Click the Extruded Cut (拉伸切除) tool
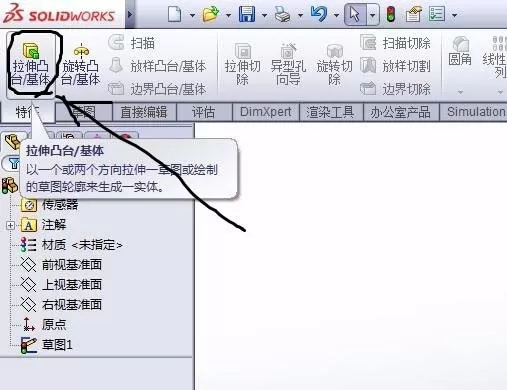507x390 pixels. tap(242, 64)
